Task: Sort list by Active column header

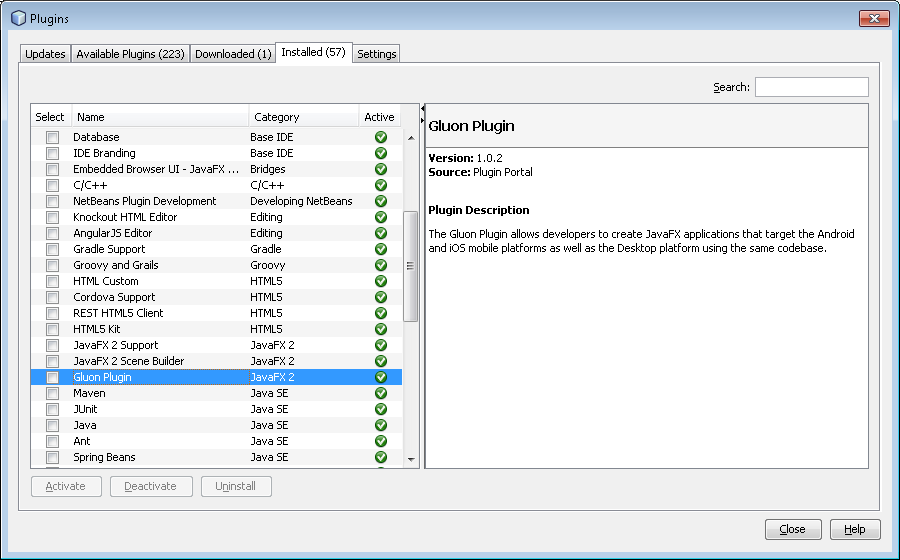Action: pyautogui.click(x=379, y=117)
